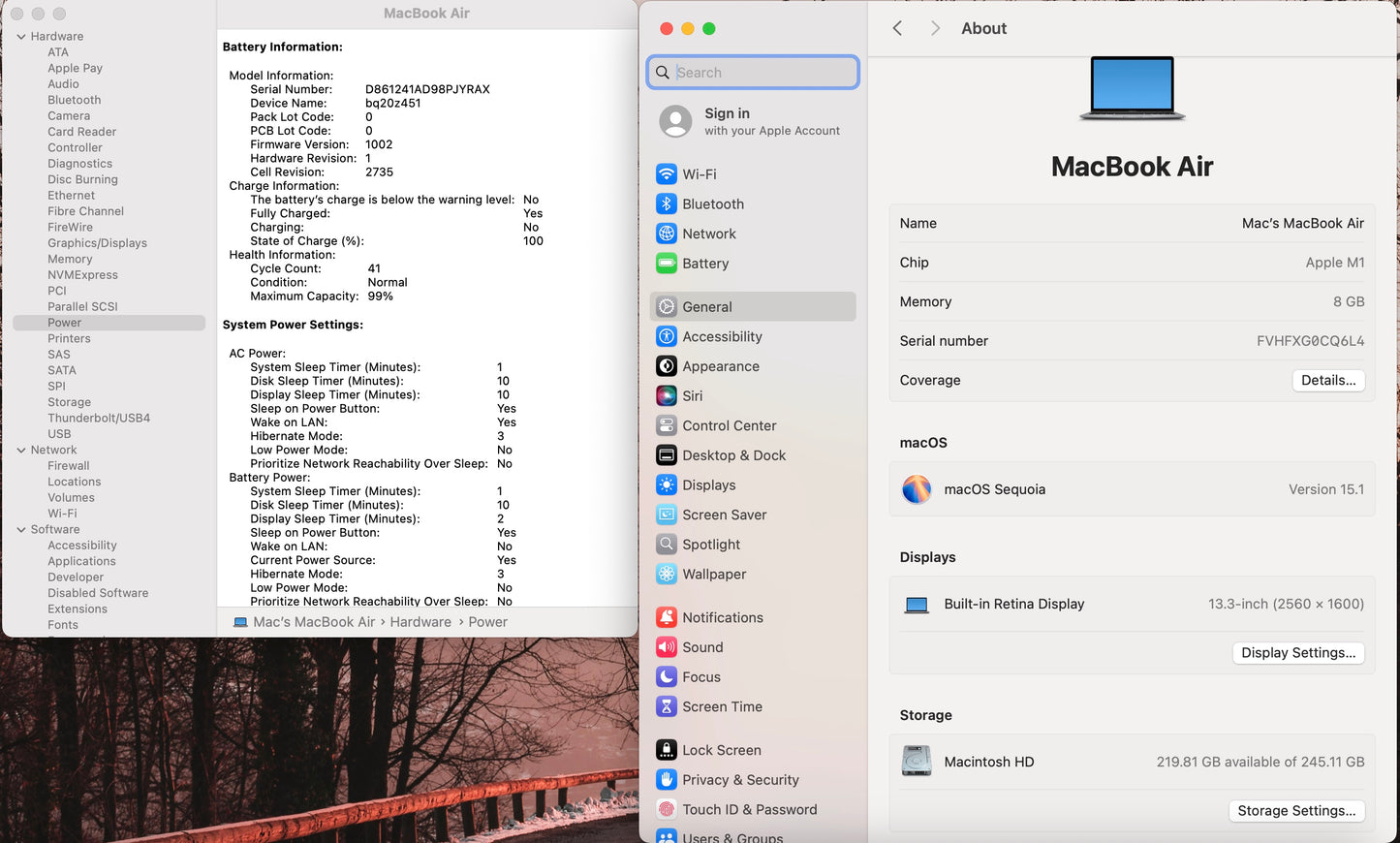The image size is (1400, 843).
Task: Click the Bluetooth icon in System Settings
Action: (666, 204)
